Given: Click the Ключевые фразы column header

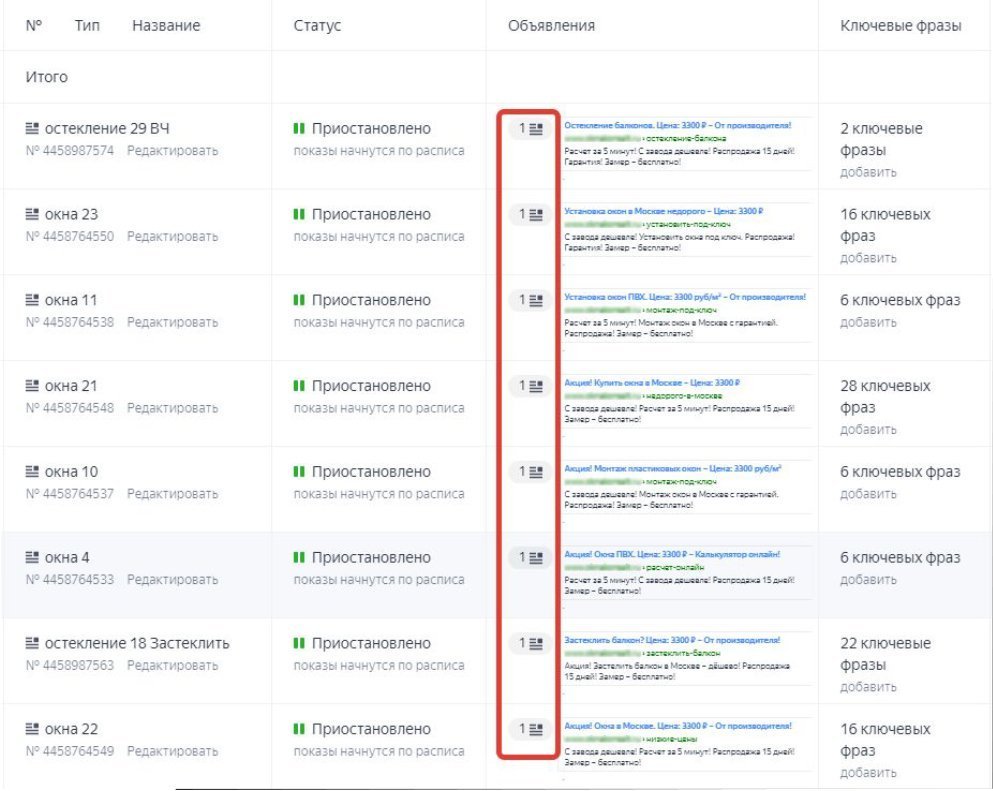Looking at the screenshot, I should [x=901, y=26].
